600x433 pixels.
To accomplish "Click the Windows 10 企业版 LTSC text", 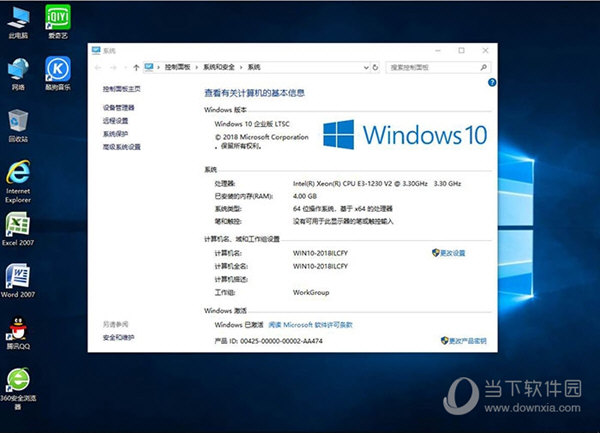I will coord(252,124).
